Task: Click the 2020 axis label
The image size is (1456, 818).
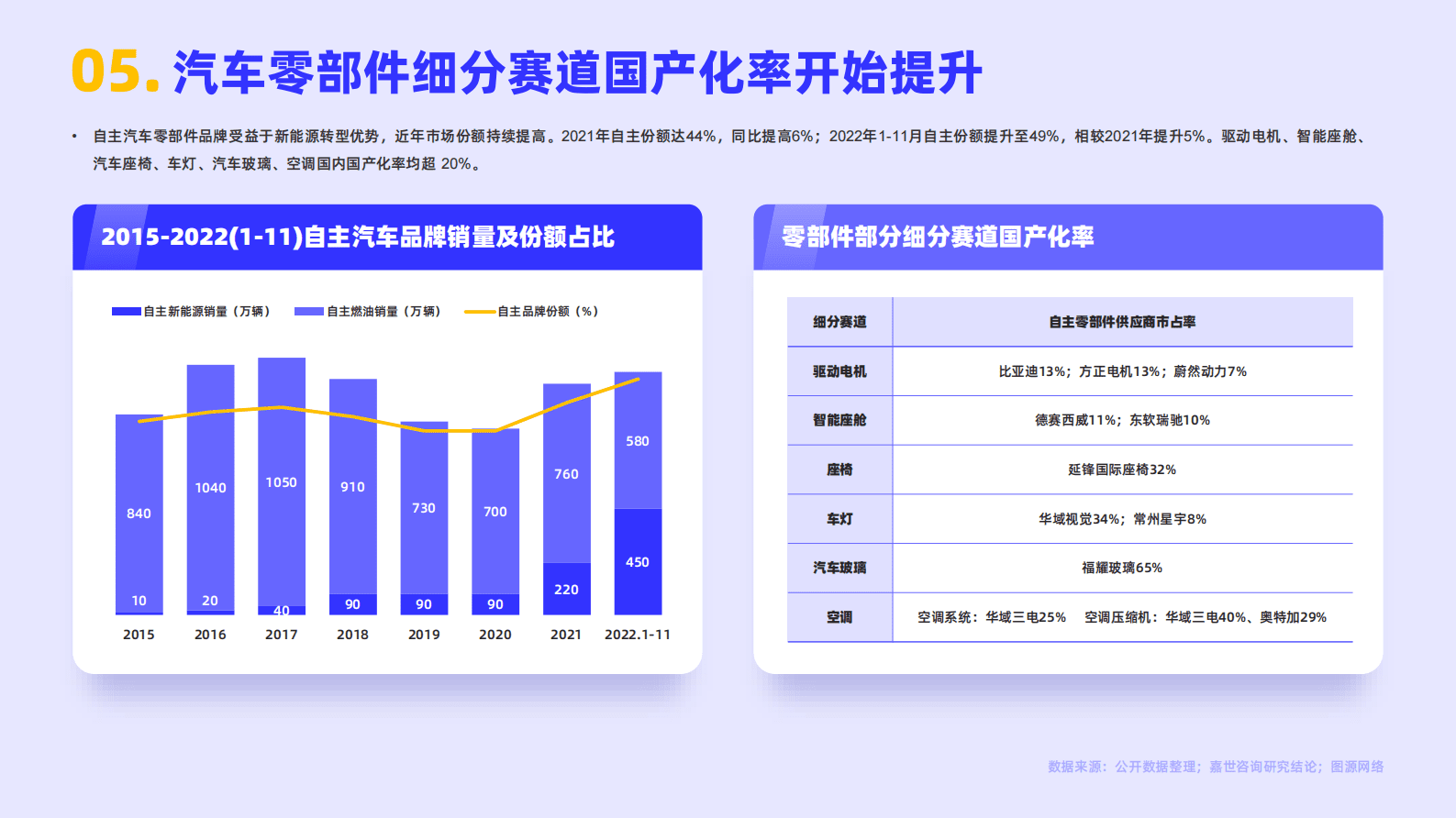Action: tap(495, 635)
